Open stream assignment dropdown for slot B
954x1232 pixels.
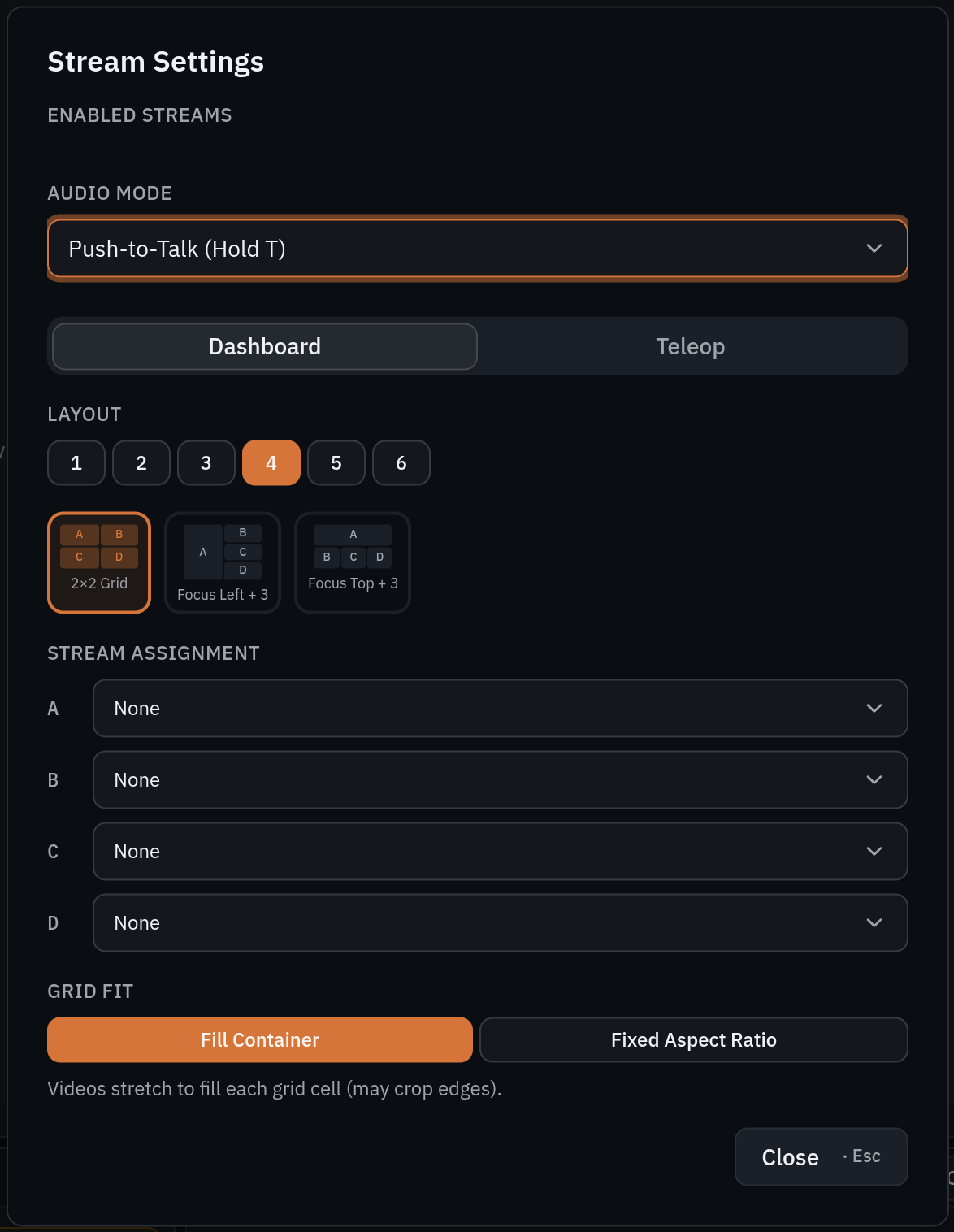tap(501, 780)
